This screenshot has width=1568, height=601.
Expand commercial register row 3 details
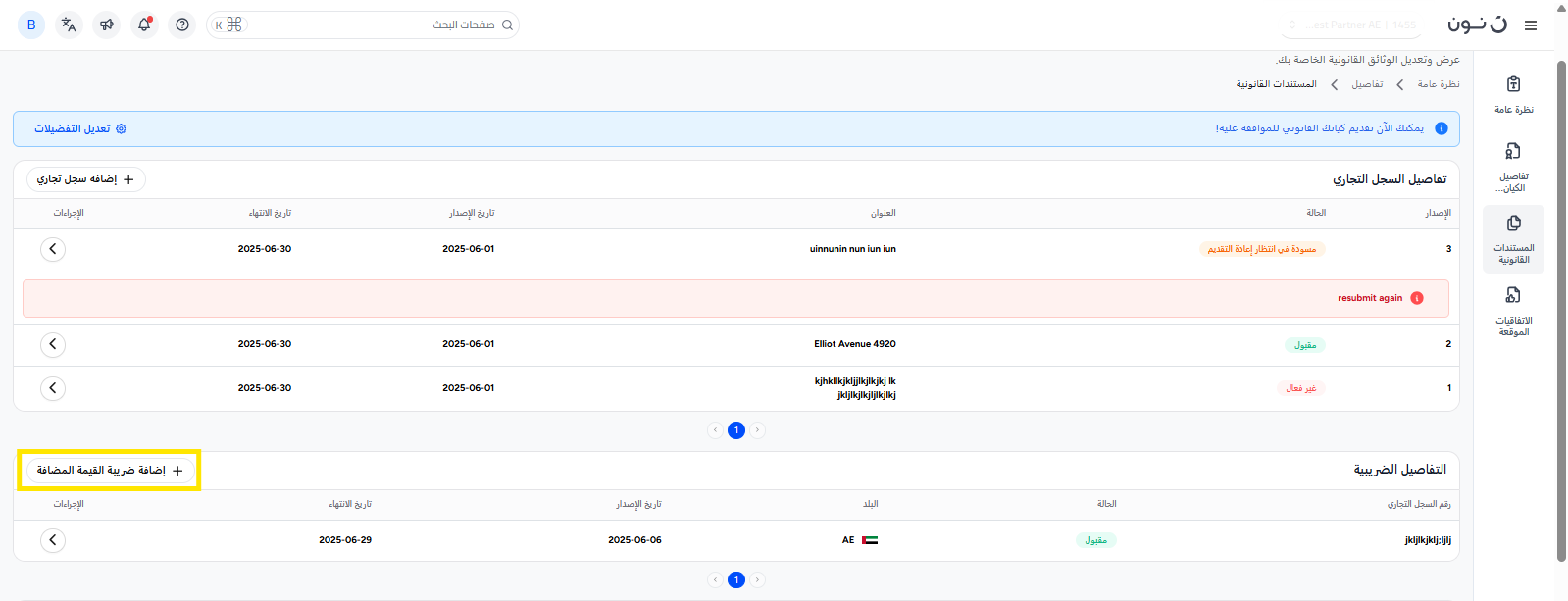[53, 249]
